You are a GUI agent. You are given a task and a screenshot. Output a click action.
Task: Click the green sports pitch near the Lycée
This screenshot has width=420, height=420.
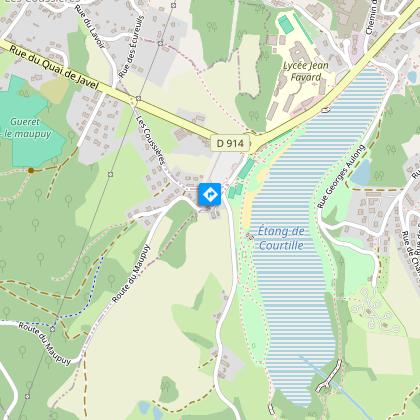285,24
